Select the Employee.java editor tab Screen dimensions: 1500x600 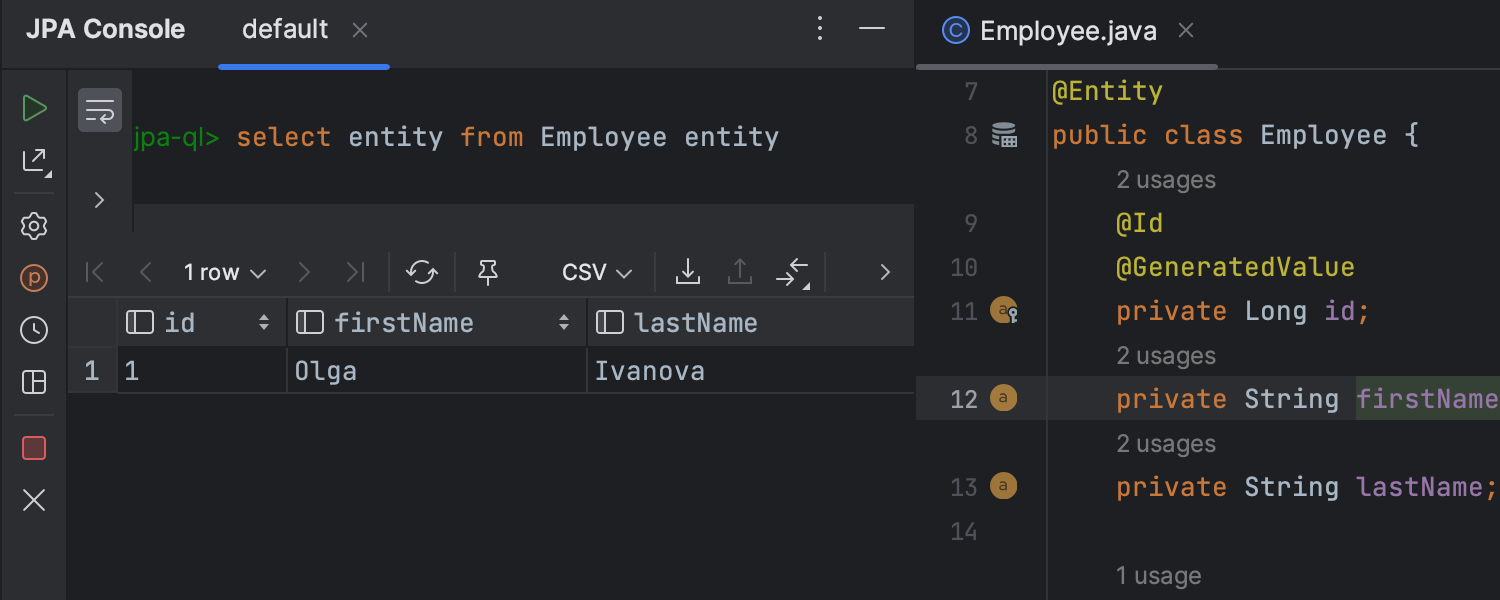tap(1068, 31)
